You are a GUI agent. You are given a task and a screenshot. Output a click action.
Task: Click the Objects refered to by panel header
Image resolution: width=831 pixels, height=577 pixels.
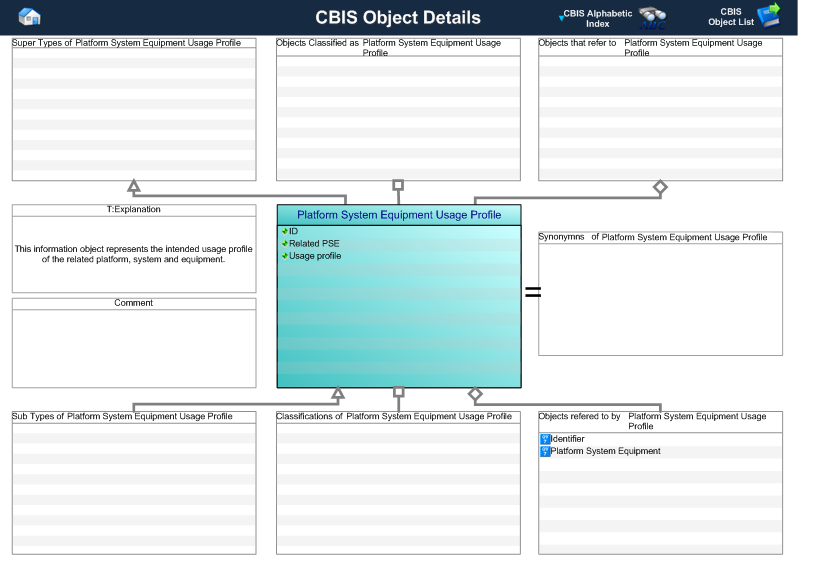pos(660,421)
